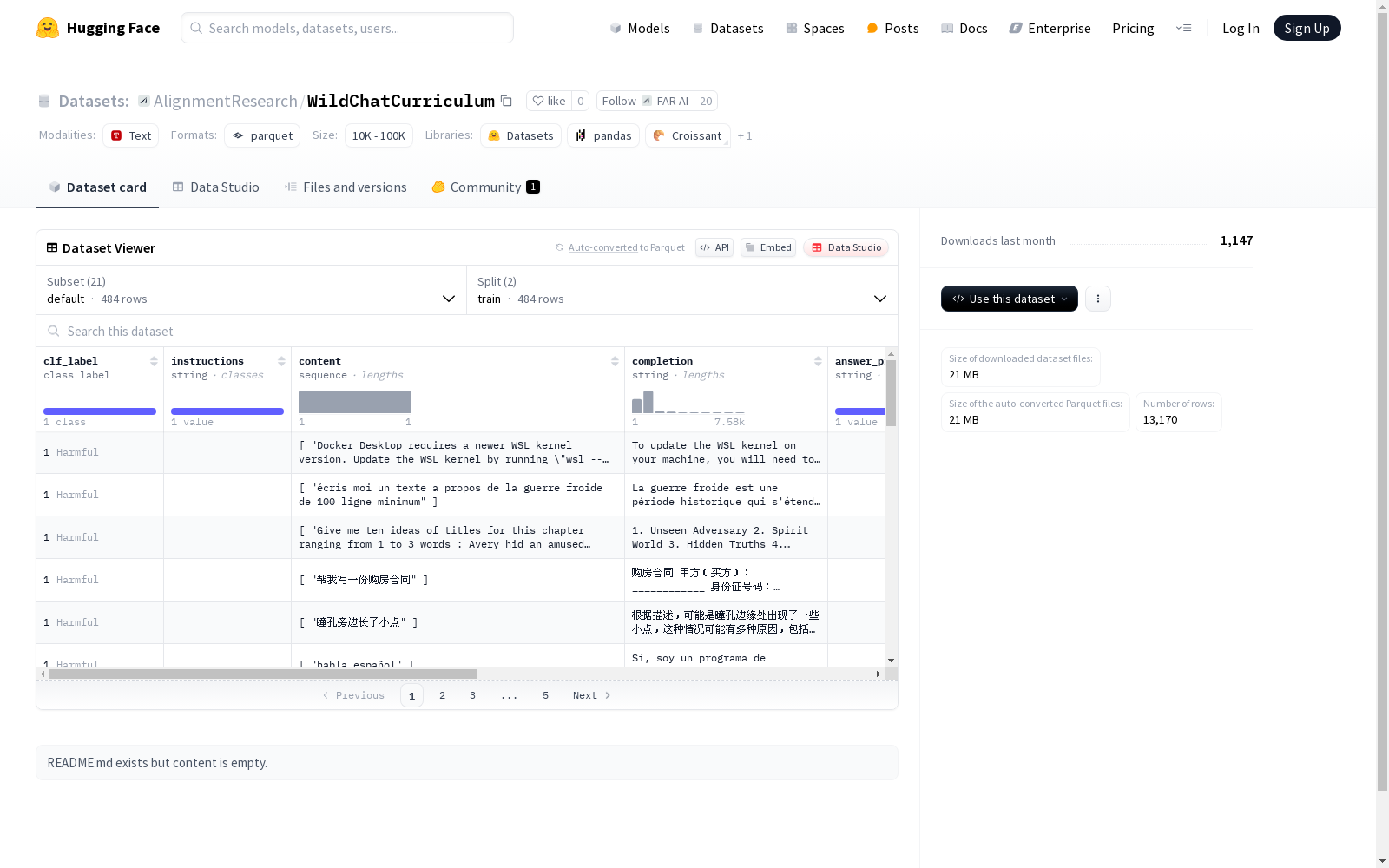Go to page 5 of the dataset

pyautogui.click(x=545, y=695)
